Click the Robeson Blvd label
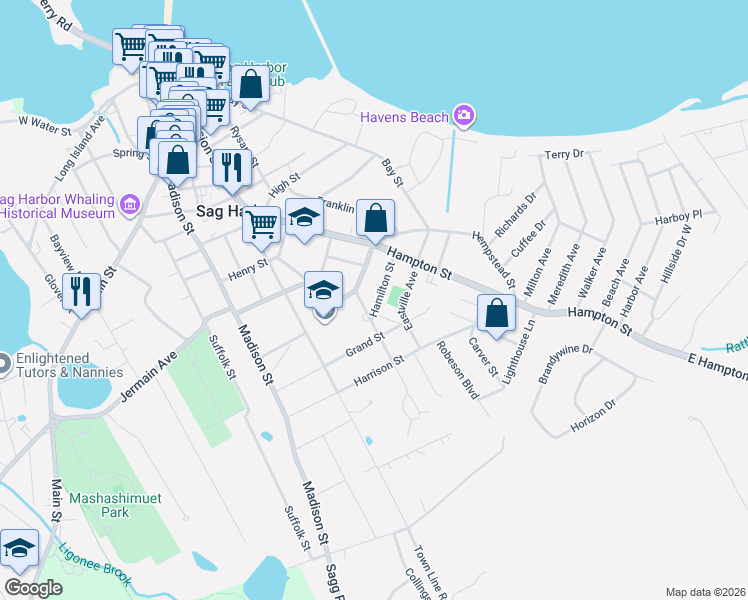748x600 pixels. point(457,370)
